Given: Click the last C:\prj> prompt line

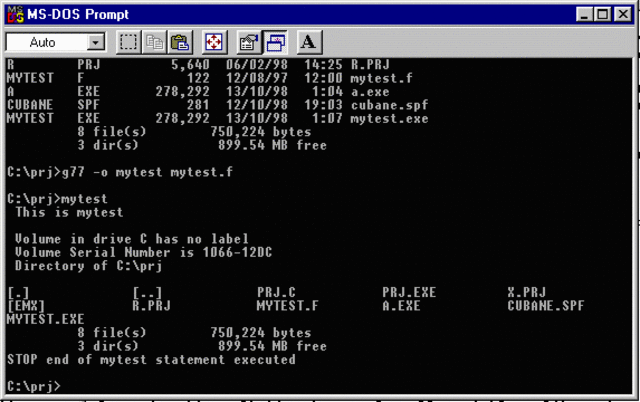Looking at the screenshot, I should click(34, 386).
